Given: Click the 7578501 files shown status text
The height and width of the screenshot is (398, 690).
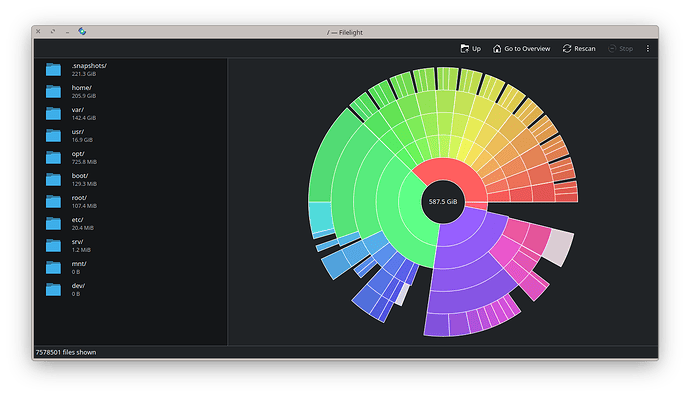Looking at the screenshot, I should point(66,352).
